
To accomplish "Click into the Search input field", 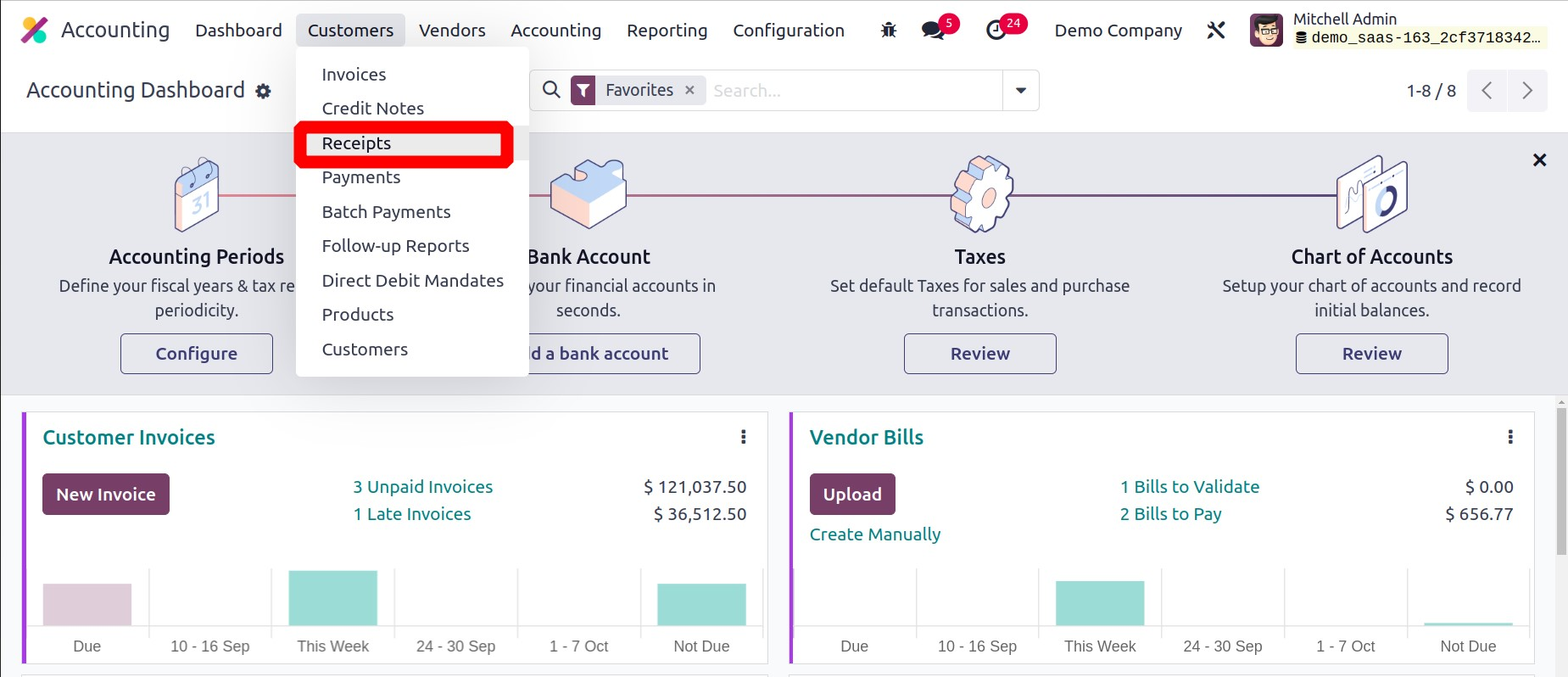I will [852, 90].
